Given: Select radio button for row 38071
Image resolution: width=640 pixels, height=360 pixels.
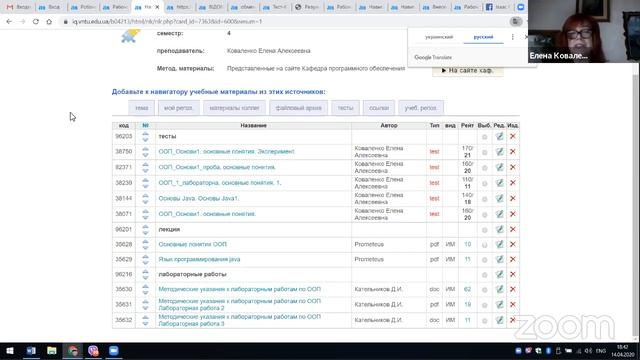Looking at the screenshot, I should tap(484, 215).
